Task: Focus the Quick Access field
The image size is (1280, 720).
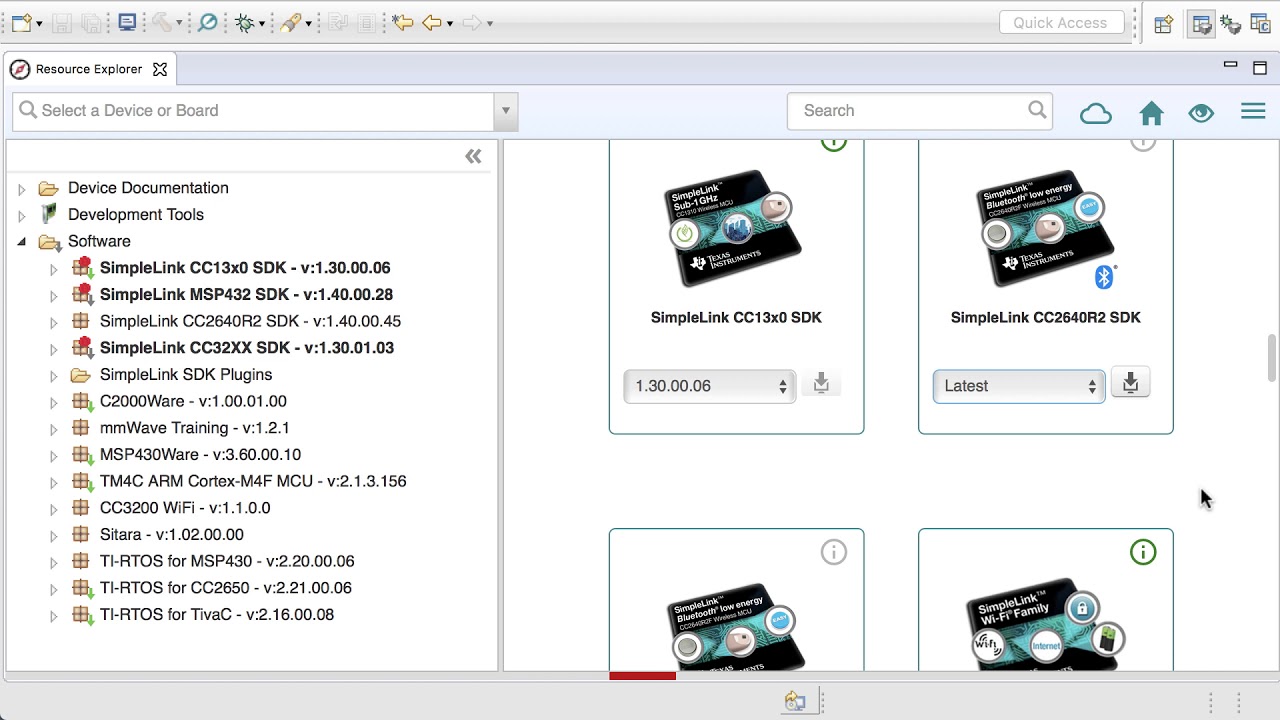Action: coord(1060,22)
